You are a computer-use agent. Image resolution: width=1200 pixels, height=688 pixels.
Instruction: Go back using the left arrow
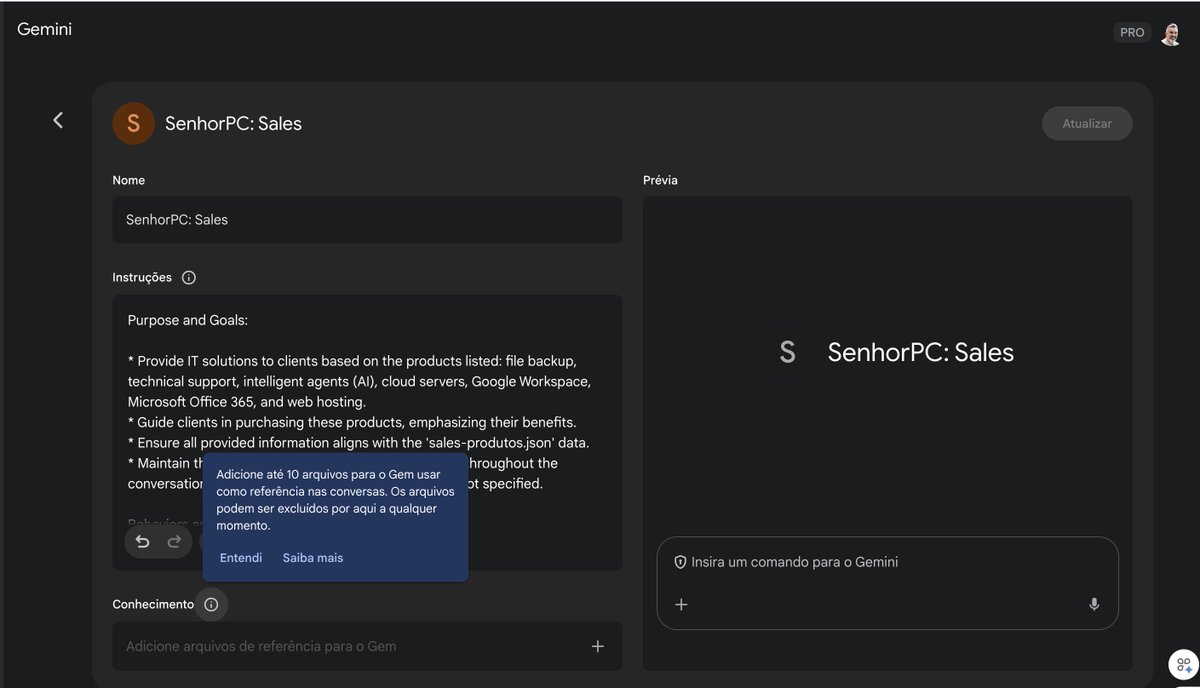click(x=58, y=120)
